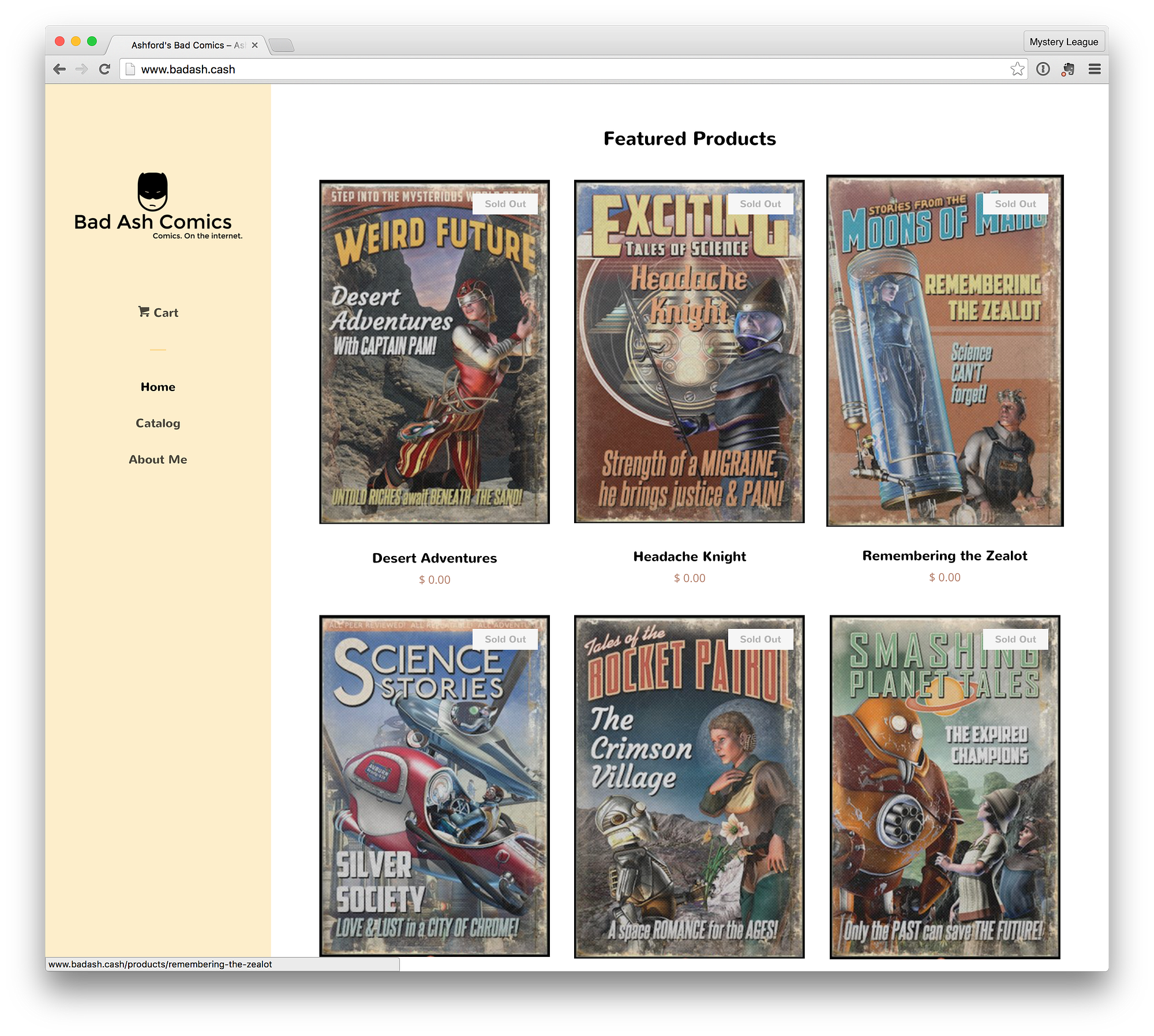The height and width of the screenshot is (1036, 1154).
Task: Bookmark page with the star icon
Action: point(1017,69)
